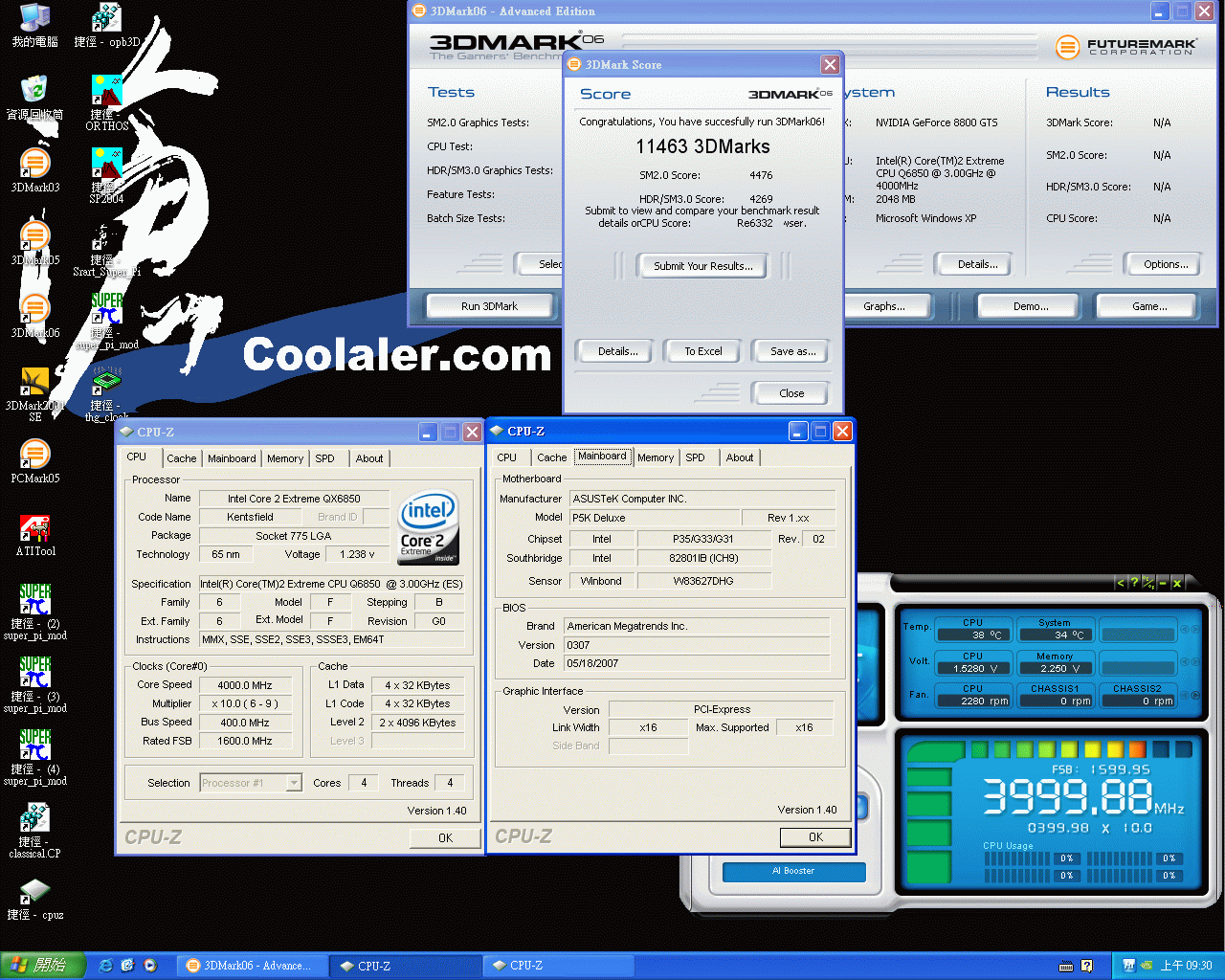Click OK in the right CPU-Z Mainboard window
The height and width of the screenshot is (980, 1225).
coord(815,836)
